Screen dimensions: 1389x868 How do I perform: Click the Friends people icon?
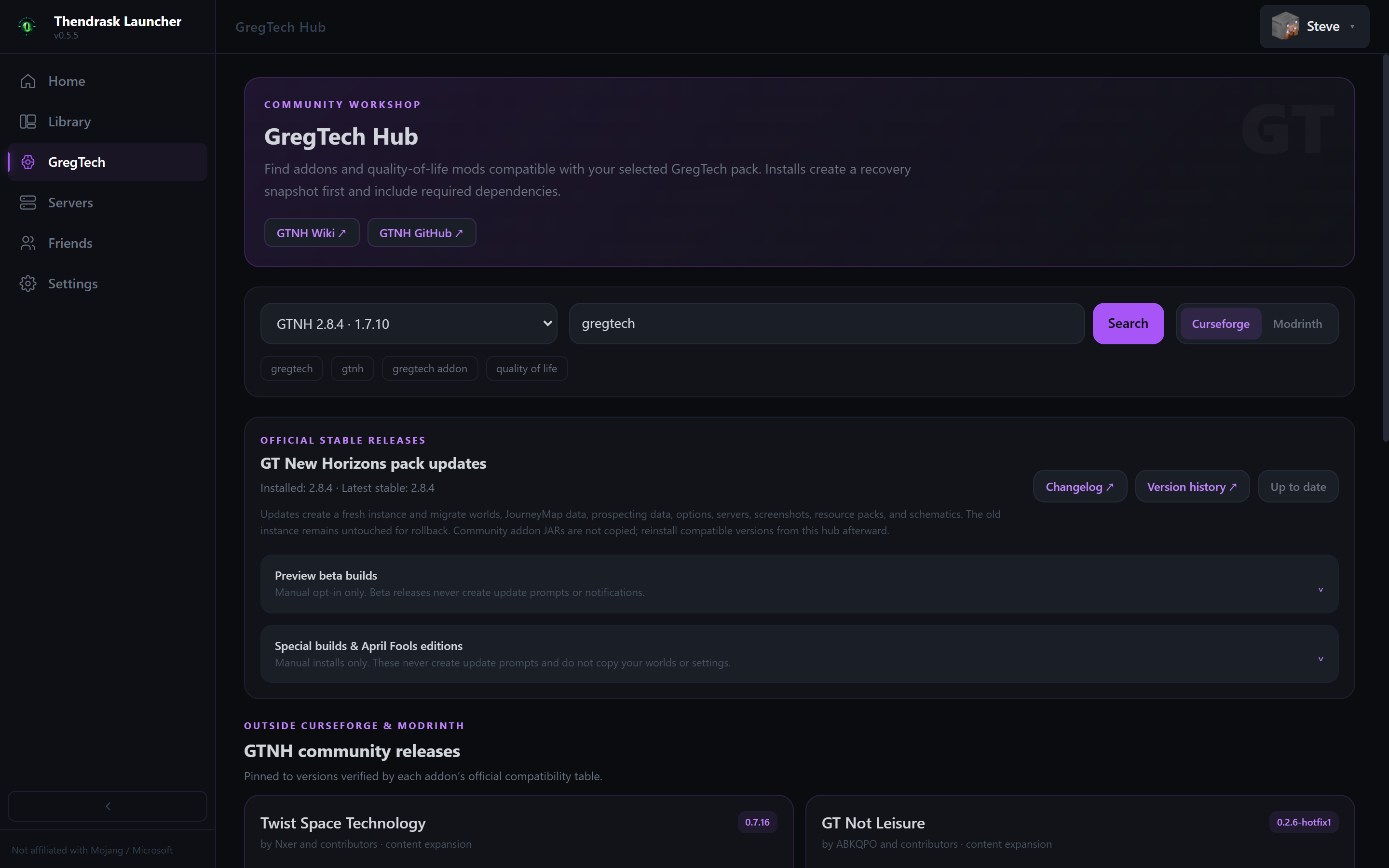pyautogui.click(x=27, y=243)
